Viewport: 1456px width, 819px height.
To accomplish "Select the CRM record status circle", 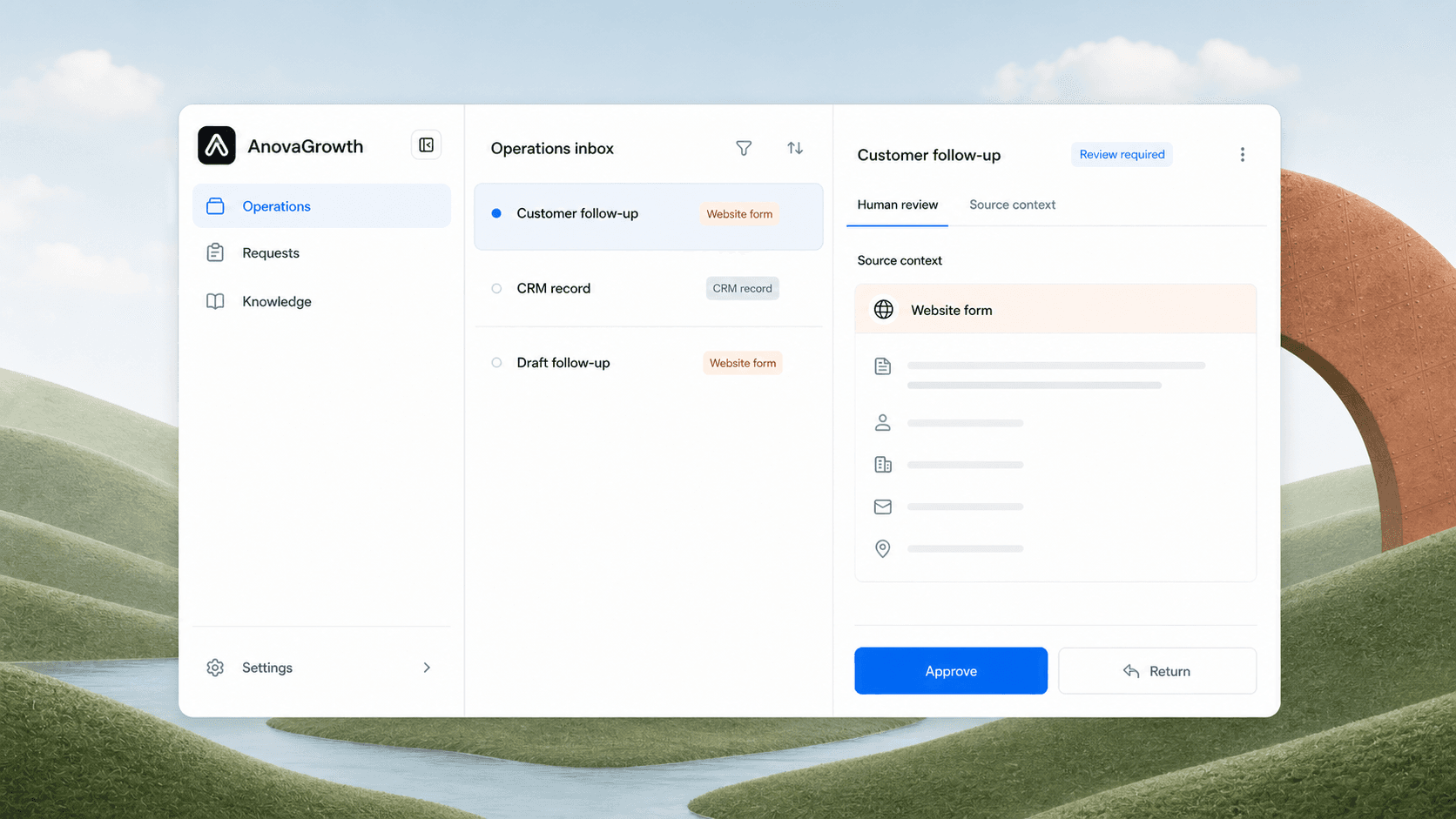I will pyautogui.click(x=496, y=288).
